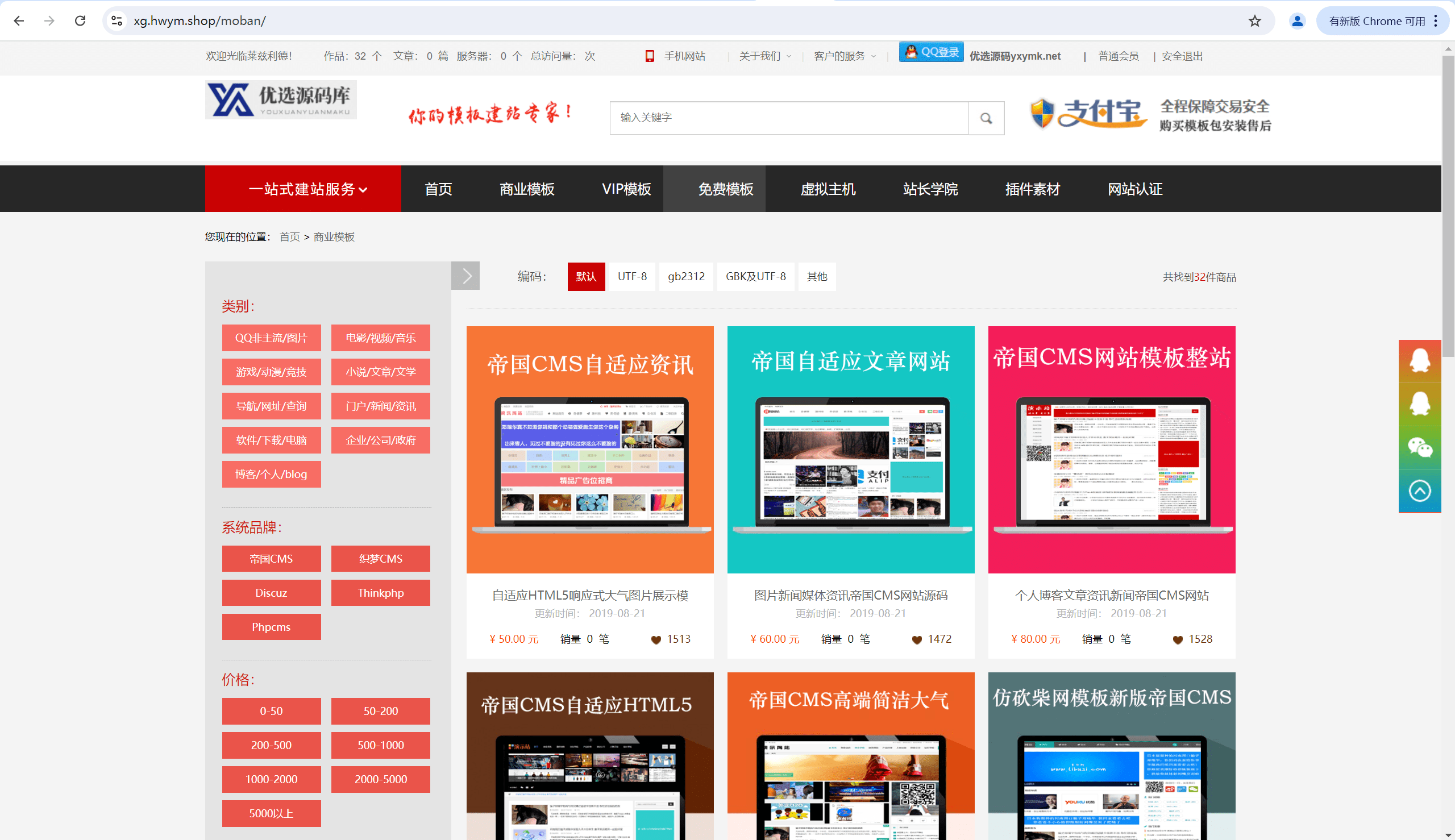Open the VIP模板 navigation tab
Screen dimensions: 1455x840
tap(626, 189)
